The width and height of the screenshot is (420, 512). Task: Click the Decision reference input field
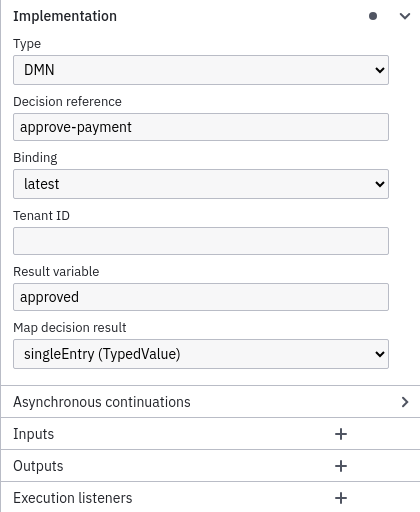click(x=201, y=127)
